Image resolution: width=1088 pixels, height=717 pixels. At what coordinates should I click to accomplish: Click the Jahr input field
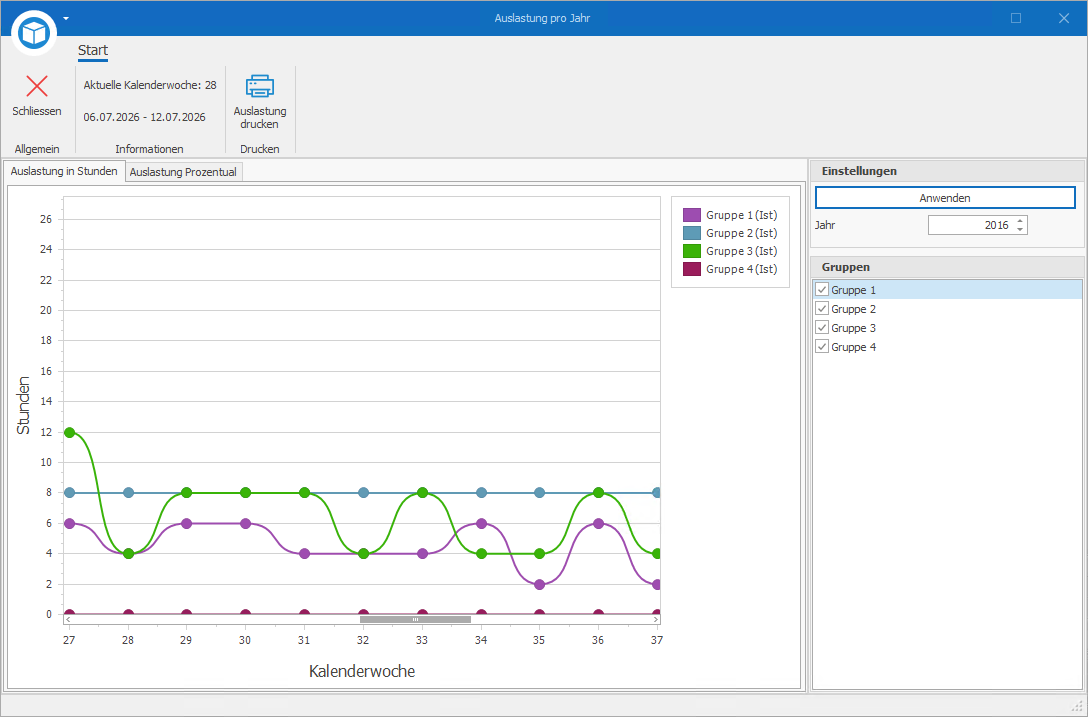pyautogui.click(x=970, y=225)
